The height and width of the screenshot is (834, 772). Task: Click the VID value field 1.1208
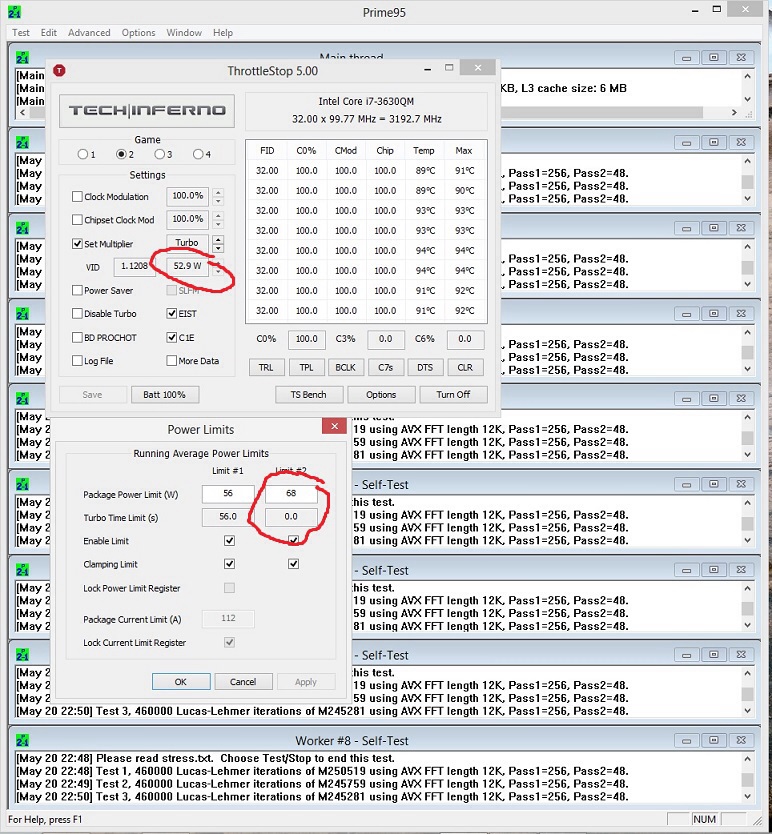pyautogui.click(x=134, y=266)
